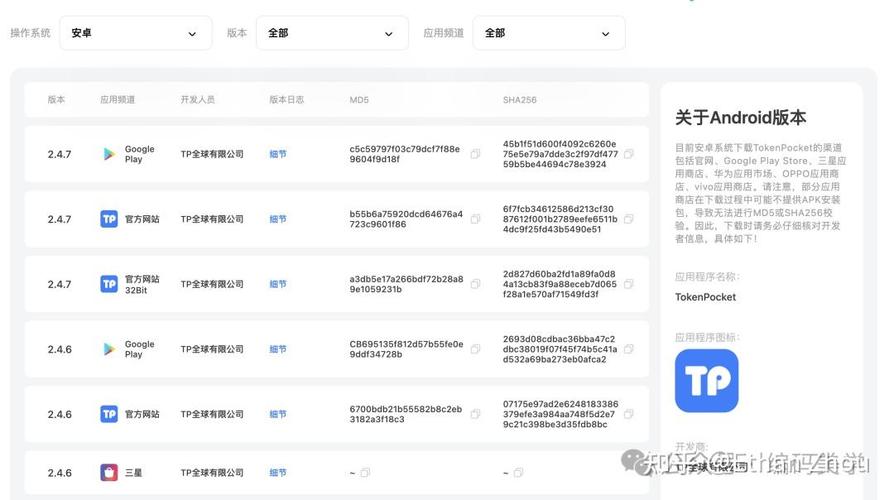
Task: Open the 应用频道 filter dropdown
Action: click(548, 33)
